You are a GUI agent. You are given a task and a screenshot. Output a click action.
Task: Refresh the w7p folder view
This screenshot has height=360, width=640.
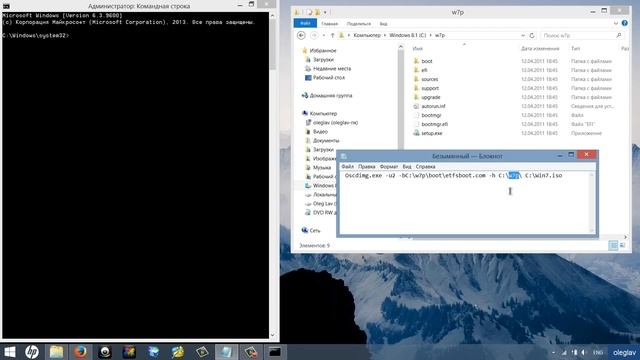pyautogui.click(x=532, y=36)
